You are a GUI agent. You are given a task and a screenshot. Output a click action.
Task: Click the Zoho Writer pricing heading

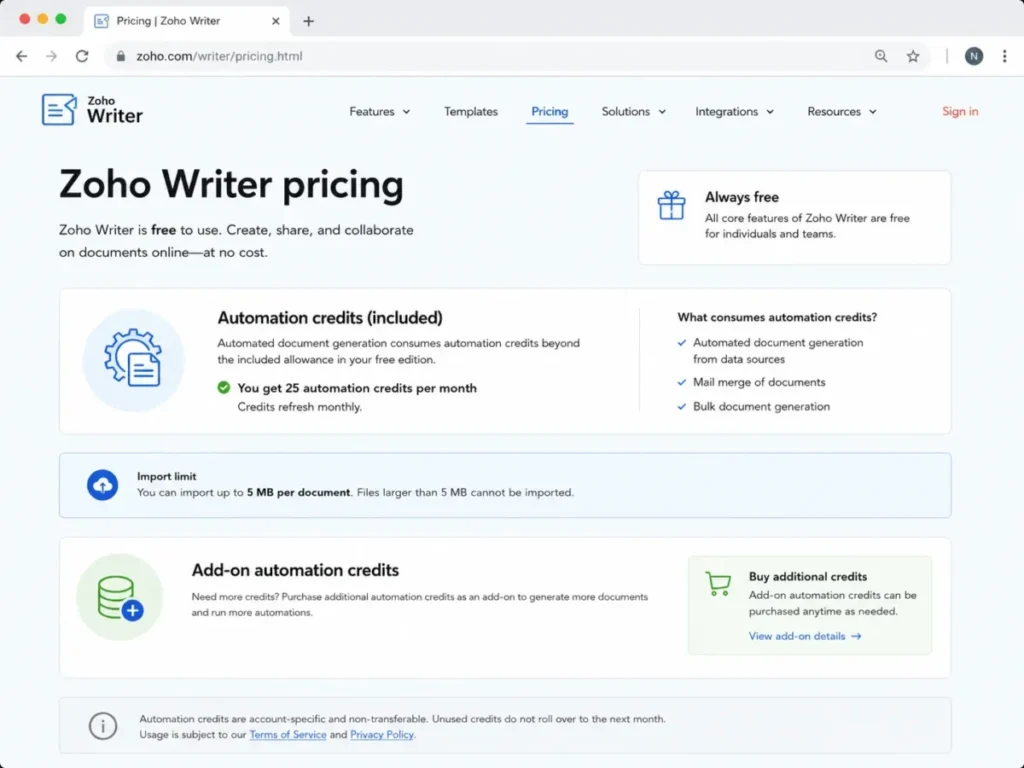pyautogui.click(x=231, y=185)
